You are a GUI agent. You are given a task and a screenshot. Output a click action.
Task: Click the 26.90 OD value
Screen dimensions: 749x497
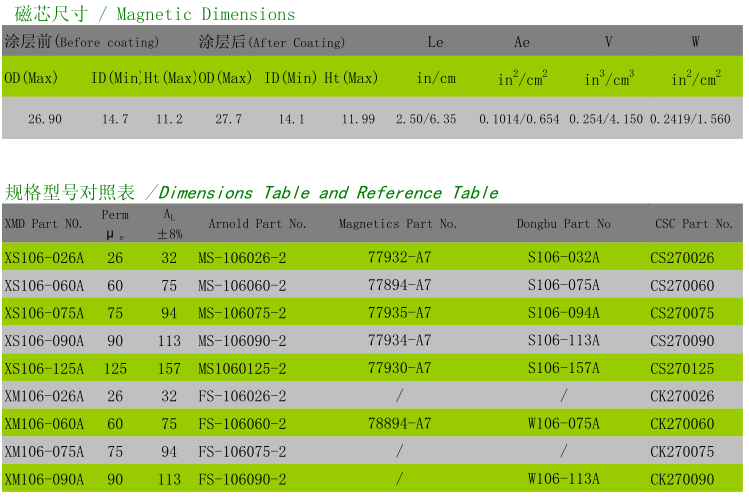pos(45,119)
